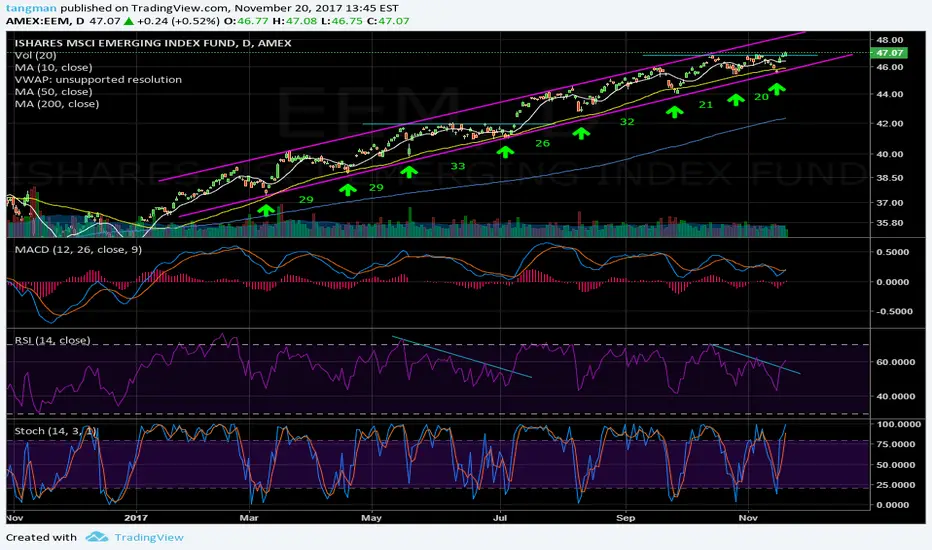Image resolution: width=932 pixels, height=550 pixels.
Task: Click the 46.00 price axis label
Action: point(889,67)
